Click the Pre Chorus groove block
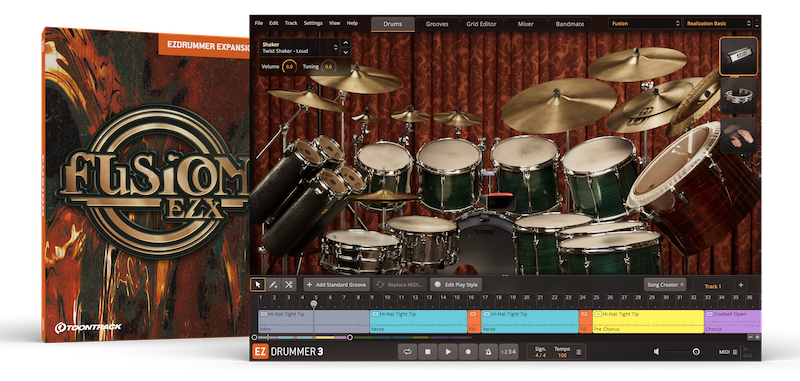Screen dimensions: 800x381 click(648, 322)
